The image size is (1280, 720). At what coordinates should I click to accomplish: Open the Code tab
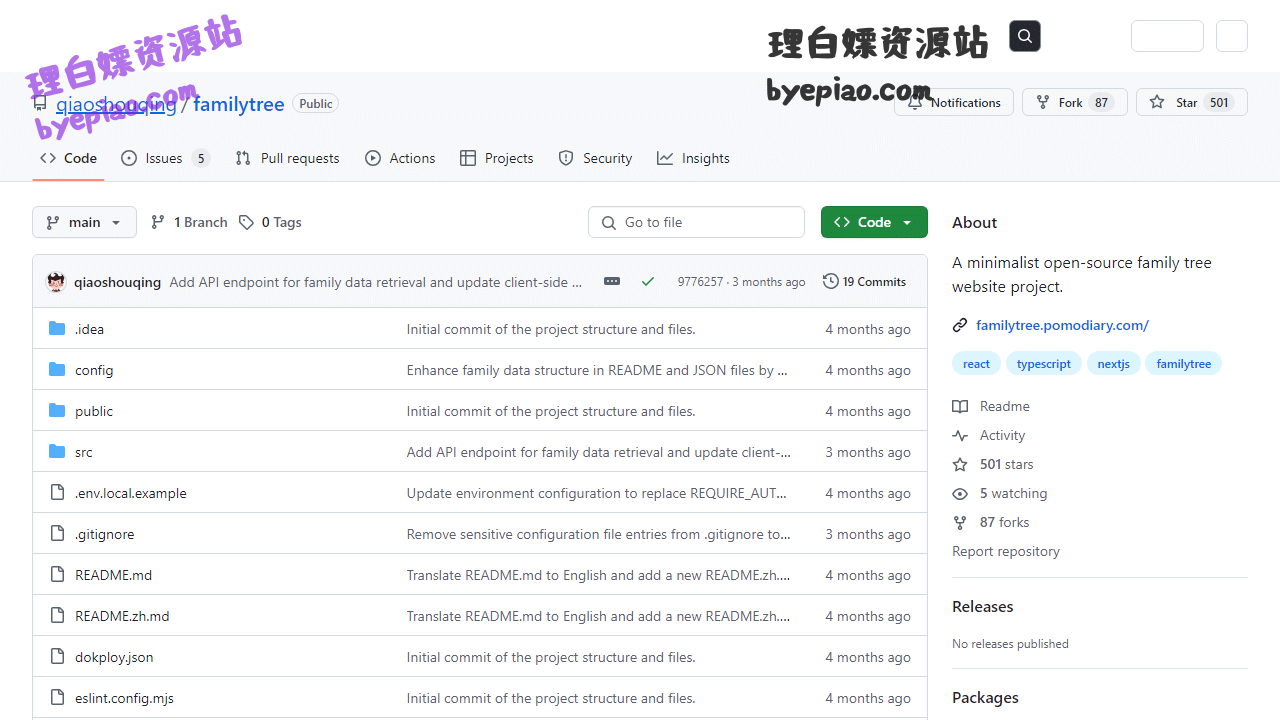click(68, 158)
